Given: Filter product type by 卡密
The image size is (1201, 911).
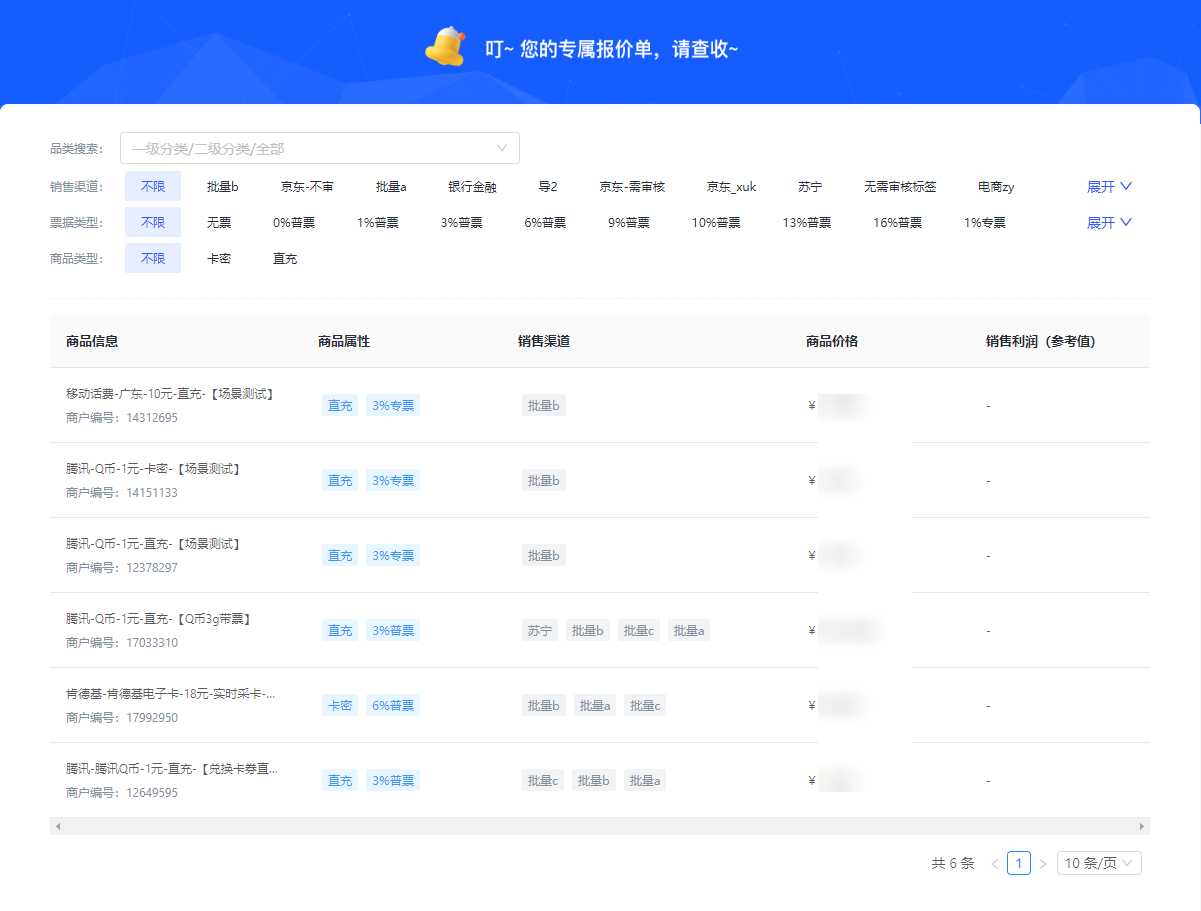Looking at the screenshot, I should tap(219, 259).
